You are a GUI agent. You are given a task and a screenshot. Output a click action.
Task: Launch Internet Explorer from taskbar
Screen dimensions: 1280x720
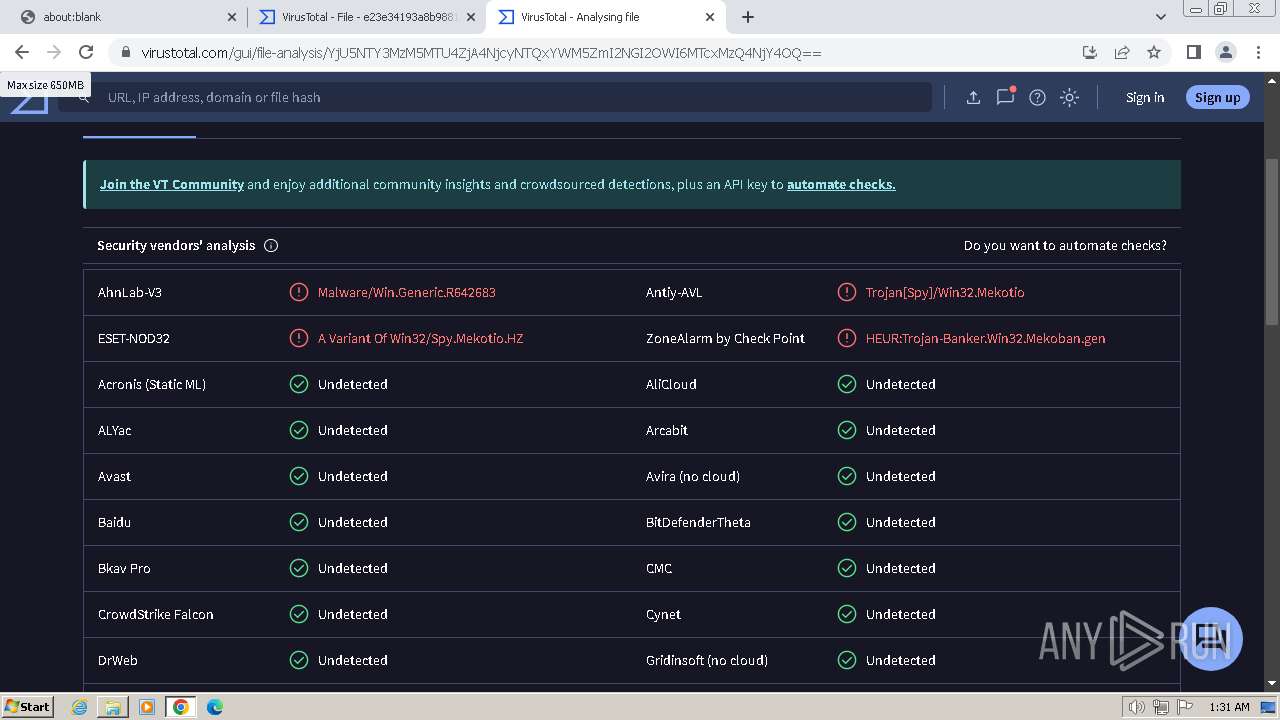80,707
